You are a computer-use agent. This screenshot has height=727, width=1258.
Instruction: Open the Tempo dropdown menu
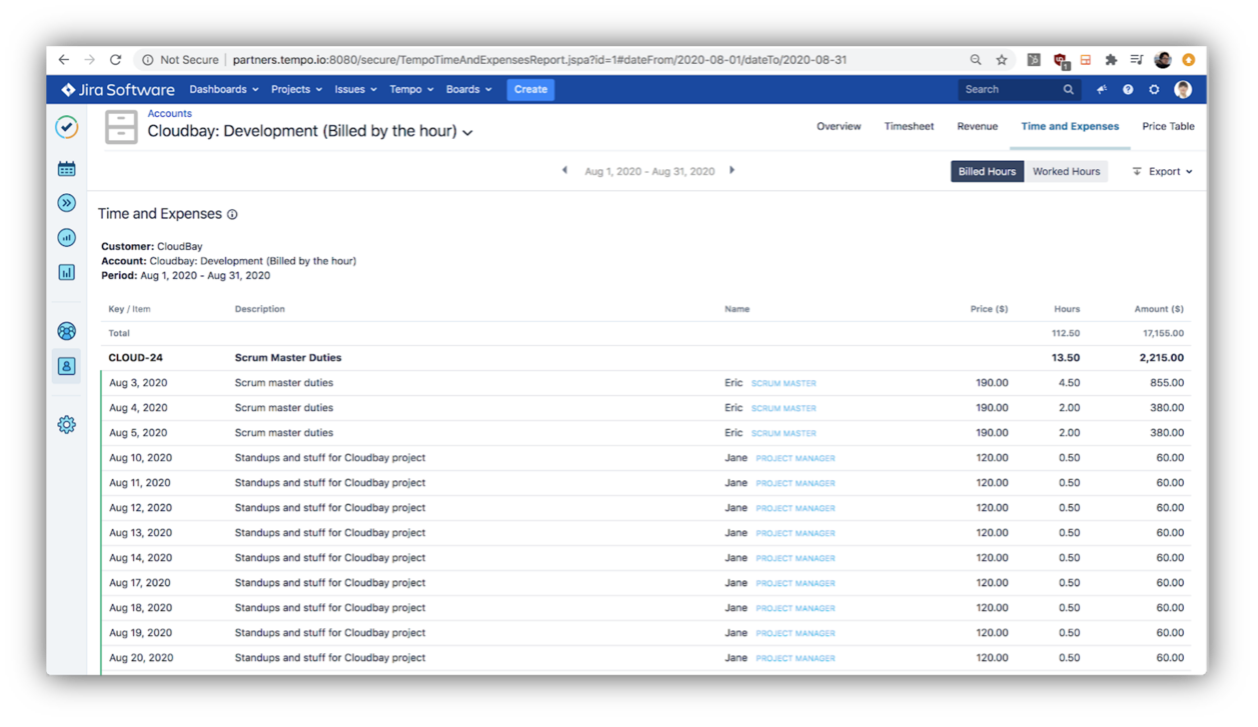[411, 90]
